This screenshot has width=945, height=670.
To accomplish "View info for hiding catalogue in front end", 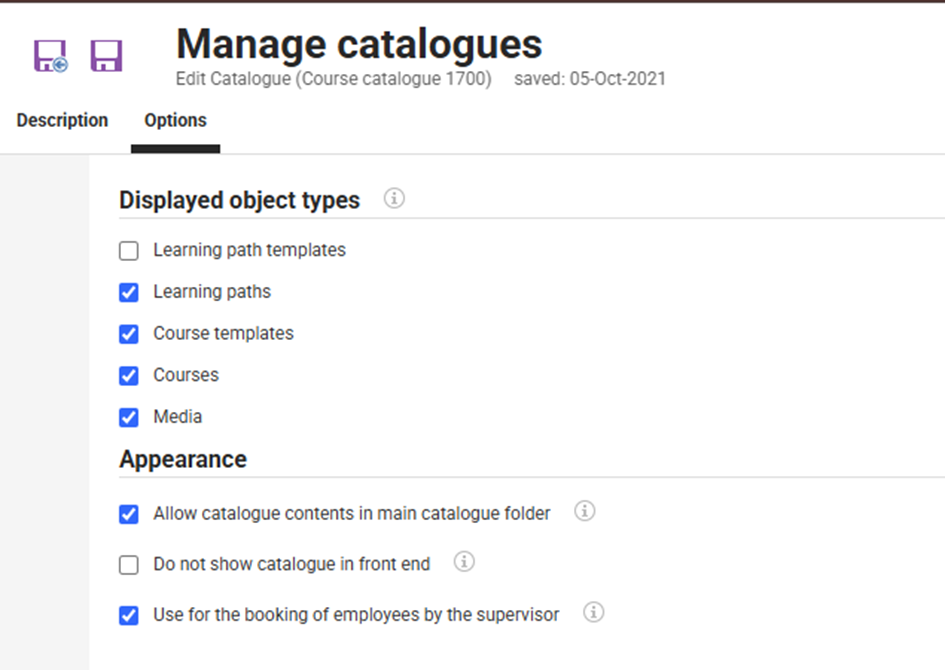I will click(463, 563).
